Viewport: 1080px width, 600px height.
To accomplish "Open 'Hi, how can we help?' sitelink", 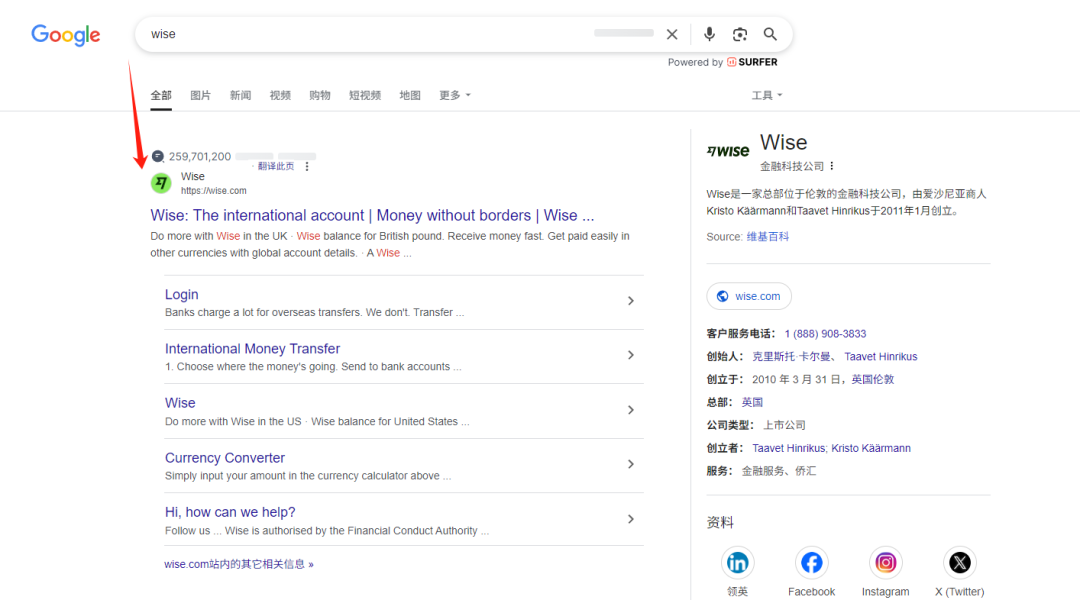I will (230, 512).
